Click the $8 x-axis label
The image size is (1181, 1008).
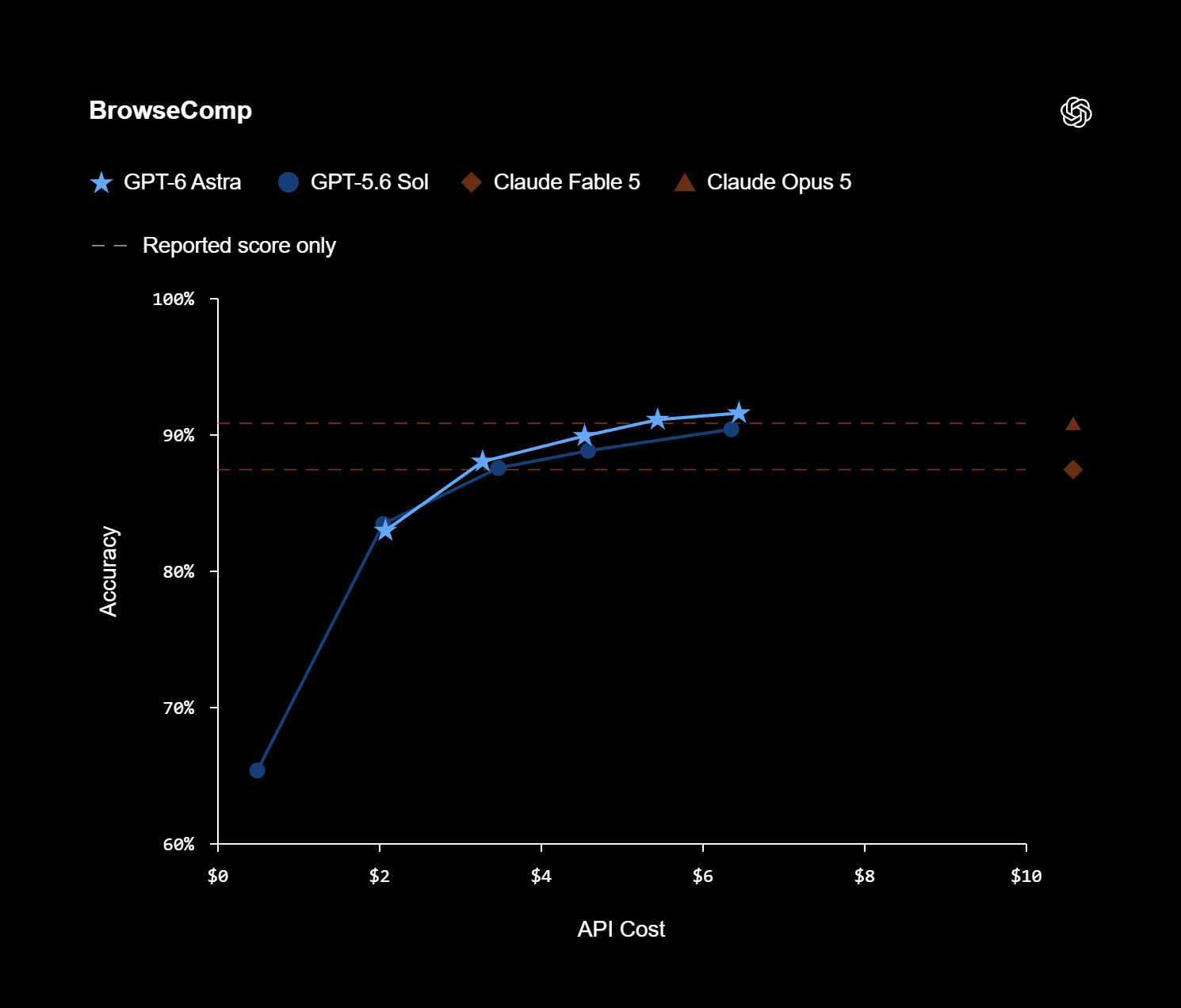click(865, 876)
